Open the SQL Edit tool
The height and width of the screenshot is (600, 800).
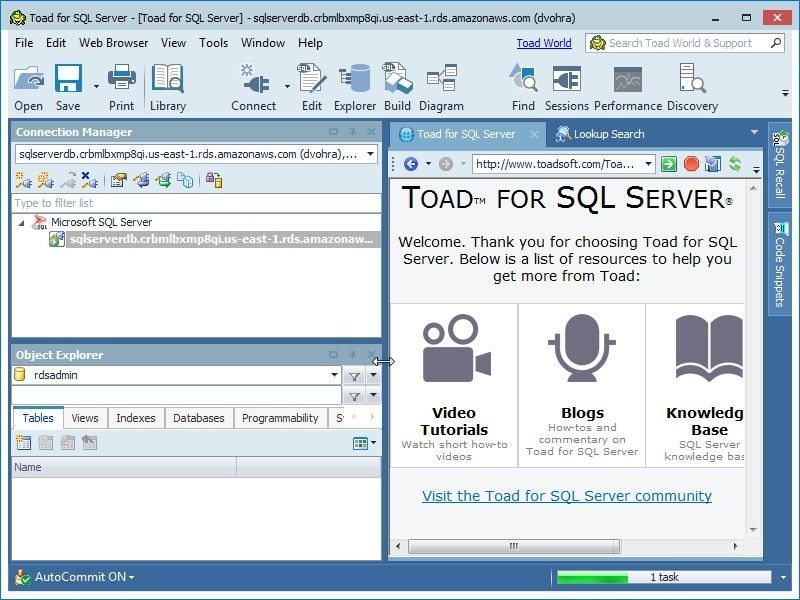(312, 87)
